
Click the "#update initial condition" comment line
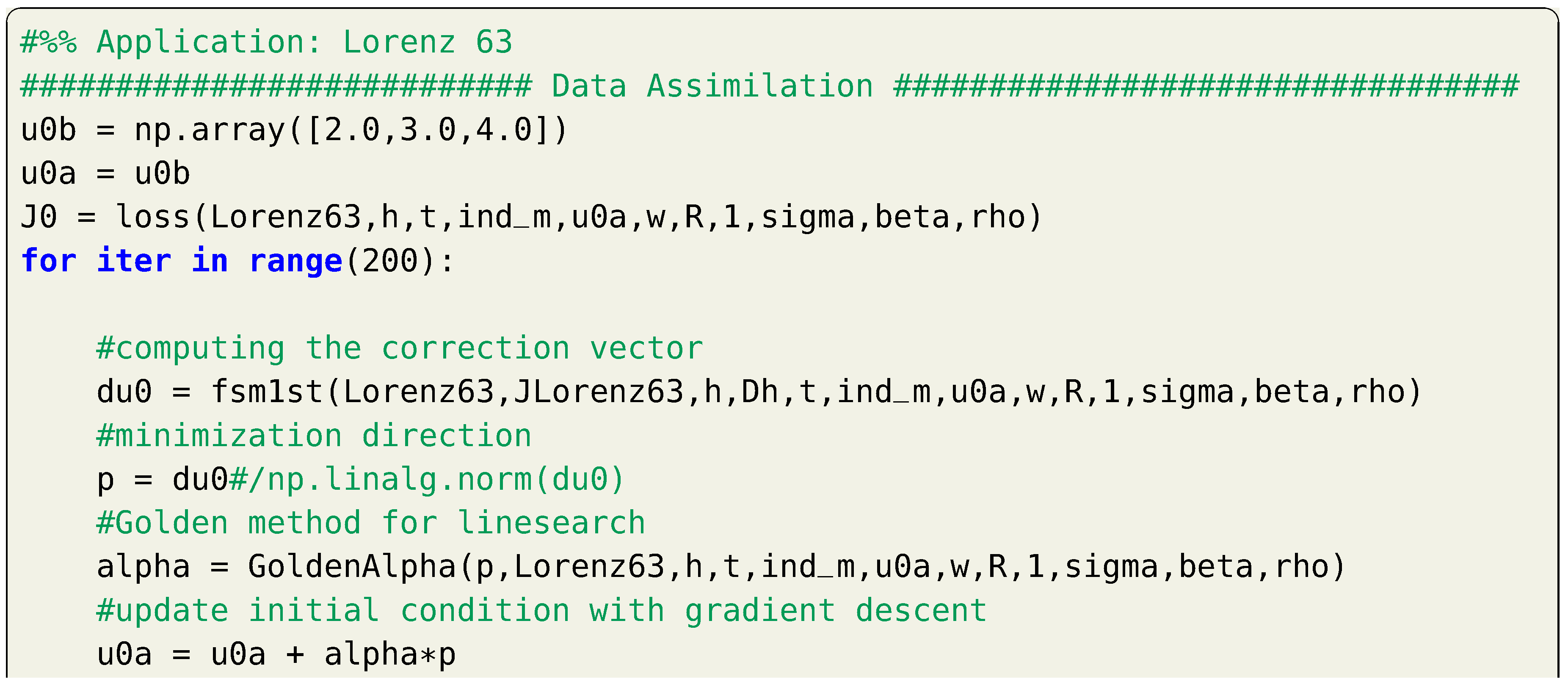[541, 612]
